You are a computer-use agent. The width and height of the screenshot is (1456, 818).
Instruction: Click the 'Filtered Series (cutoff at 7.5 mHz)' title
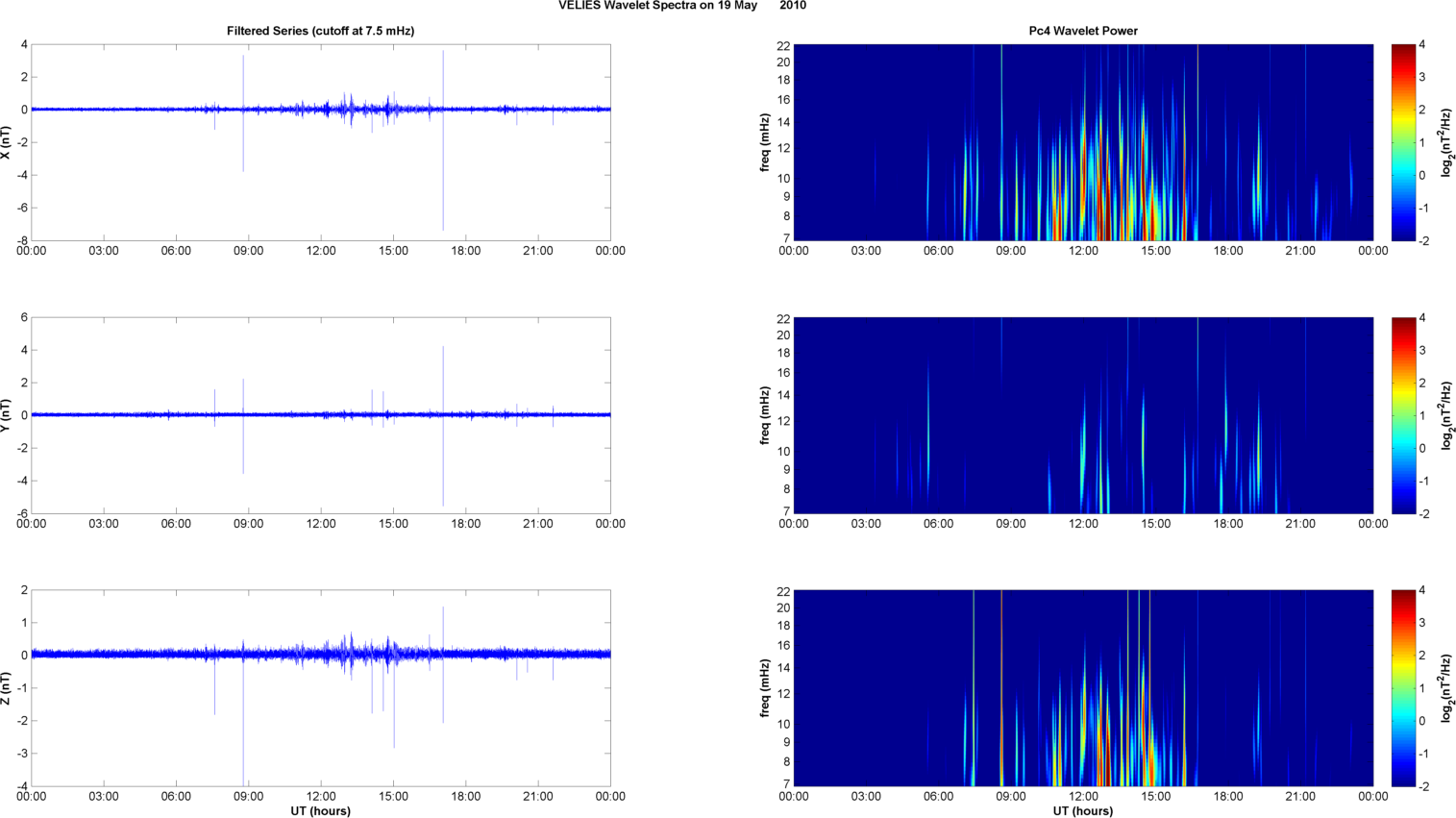tap(321, 31)
